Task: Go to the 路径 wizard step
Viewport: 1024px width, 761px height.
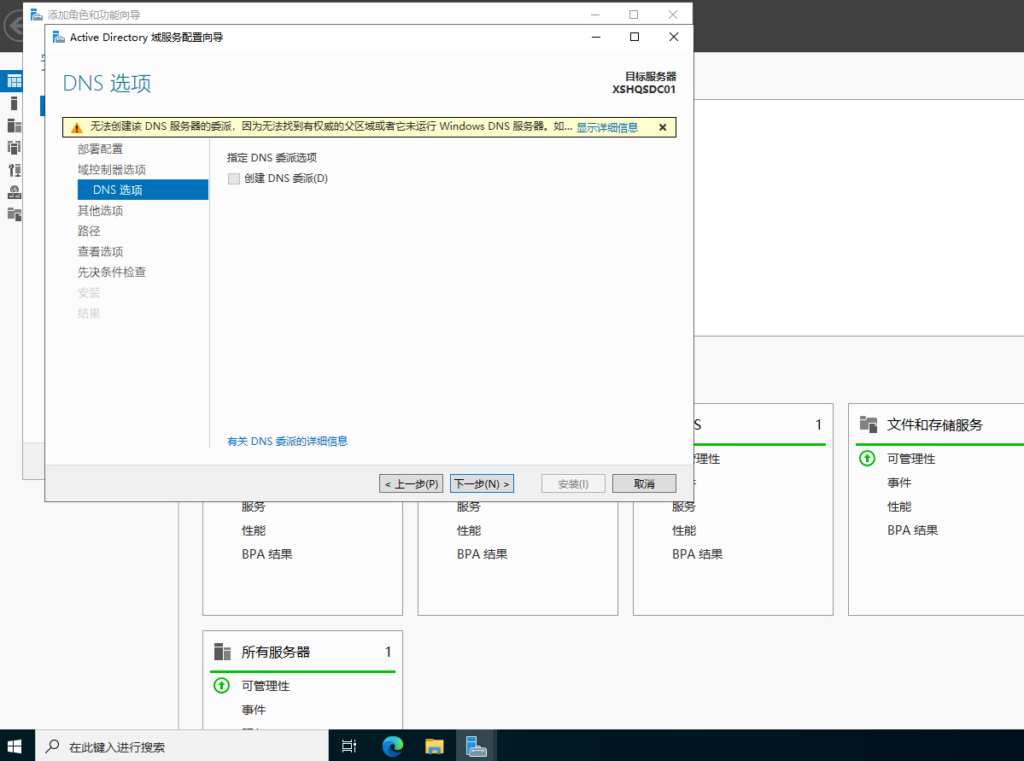Action: point(89,231)
